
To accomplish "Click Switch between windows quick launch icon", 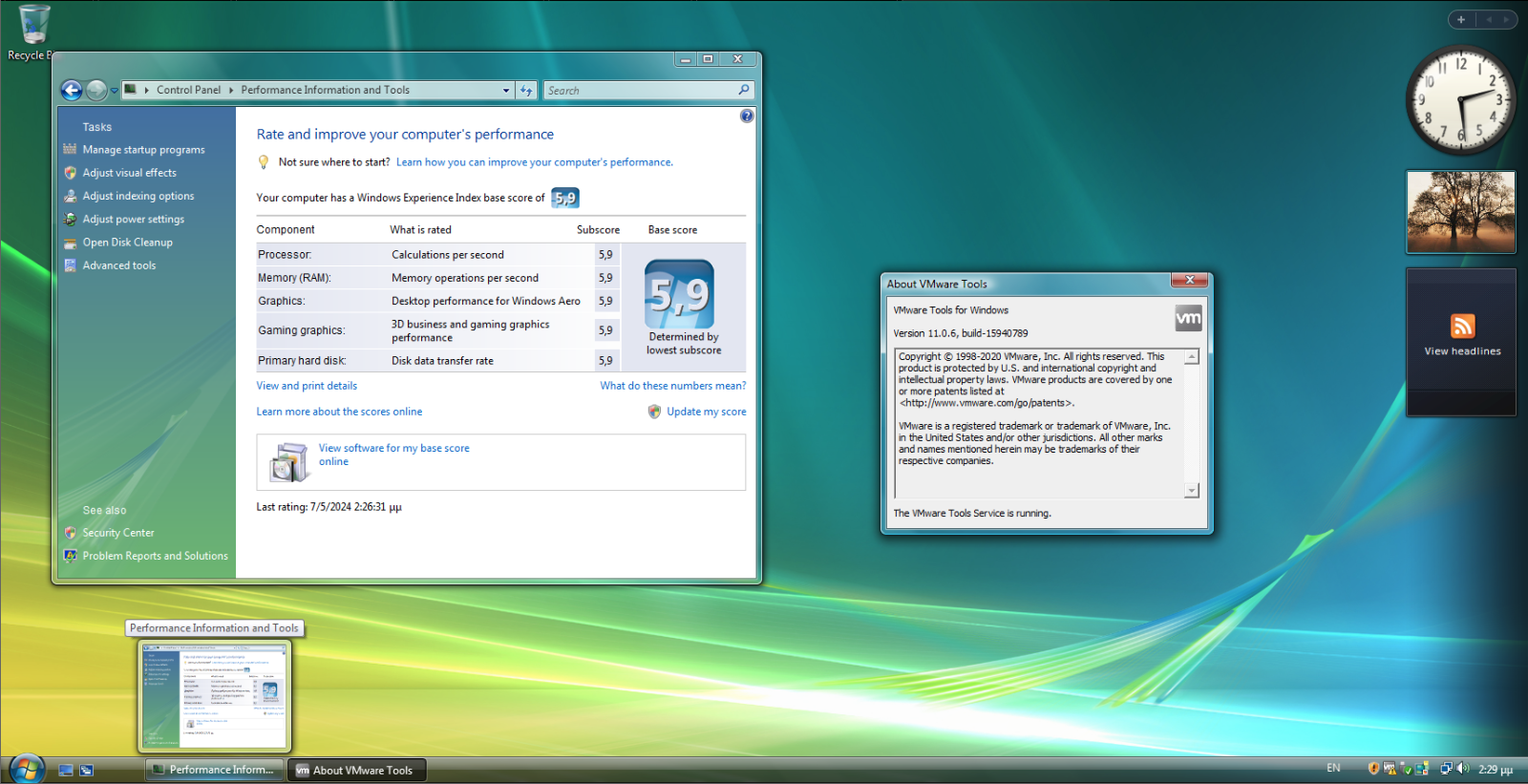I will [x=86, y=770].
